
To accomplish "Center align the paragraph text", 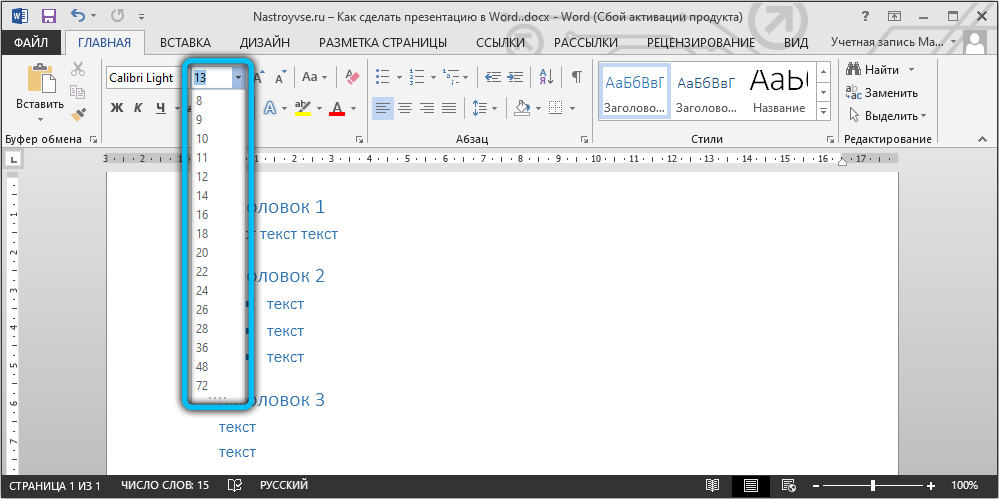I will point(405,108).
